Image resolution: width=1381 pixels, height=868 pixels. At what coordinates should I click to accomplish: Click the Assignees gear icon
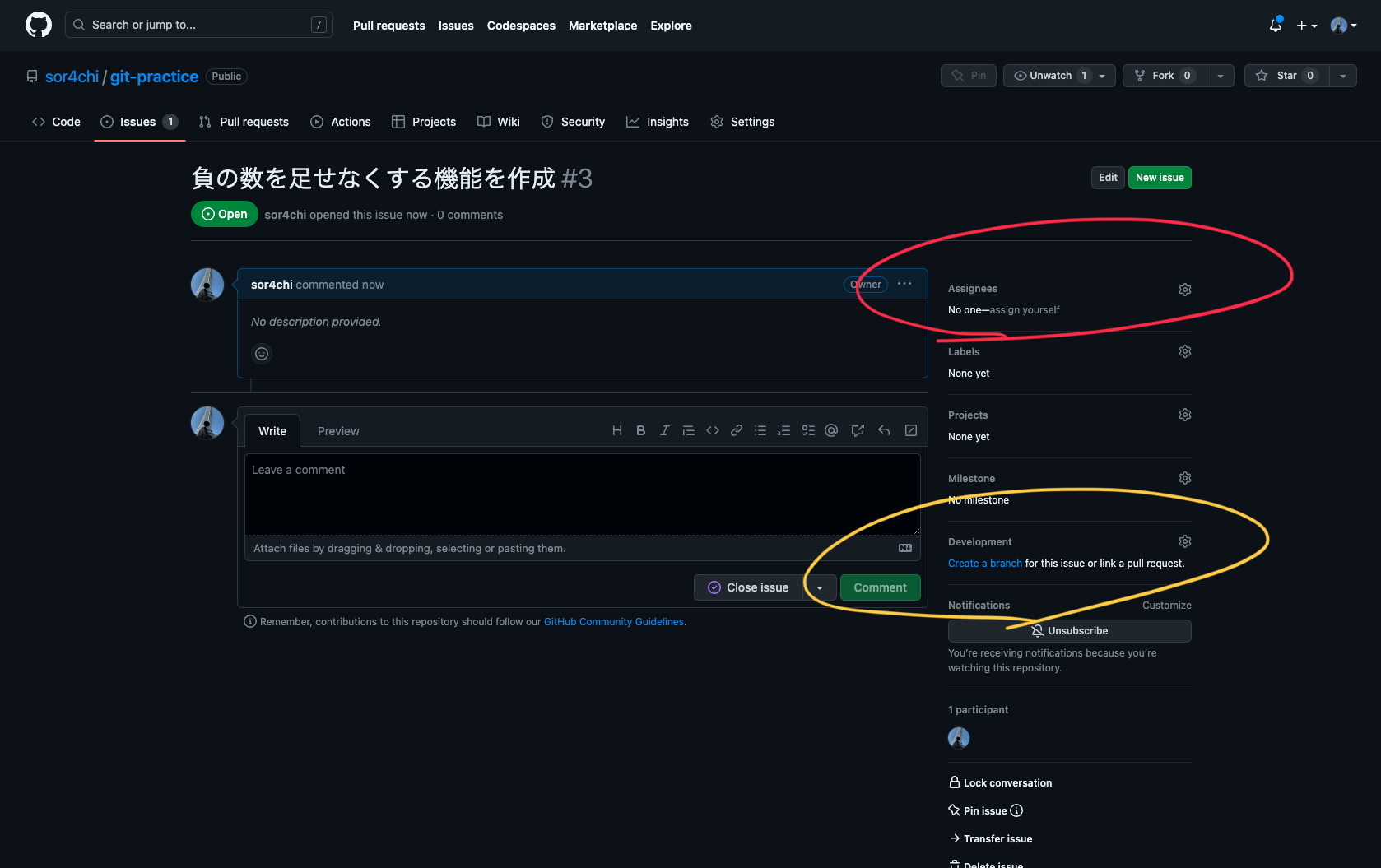point(1184,290)
